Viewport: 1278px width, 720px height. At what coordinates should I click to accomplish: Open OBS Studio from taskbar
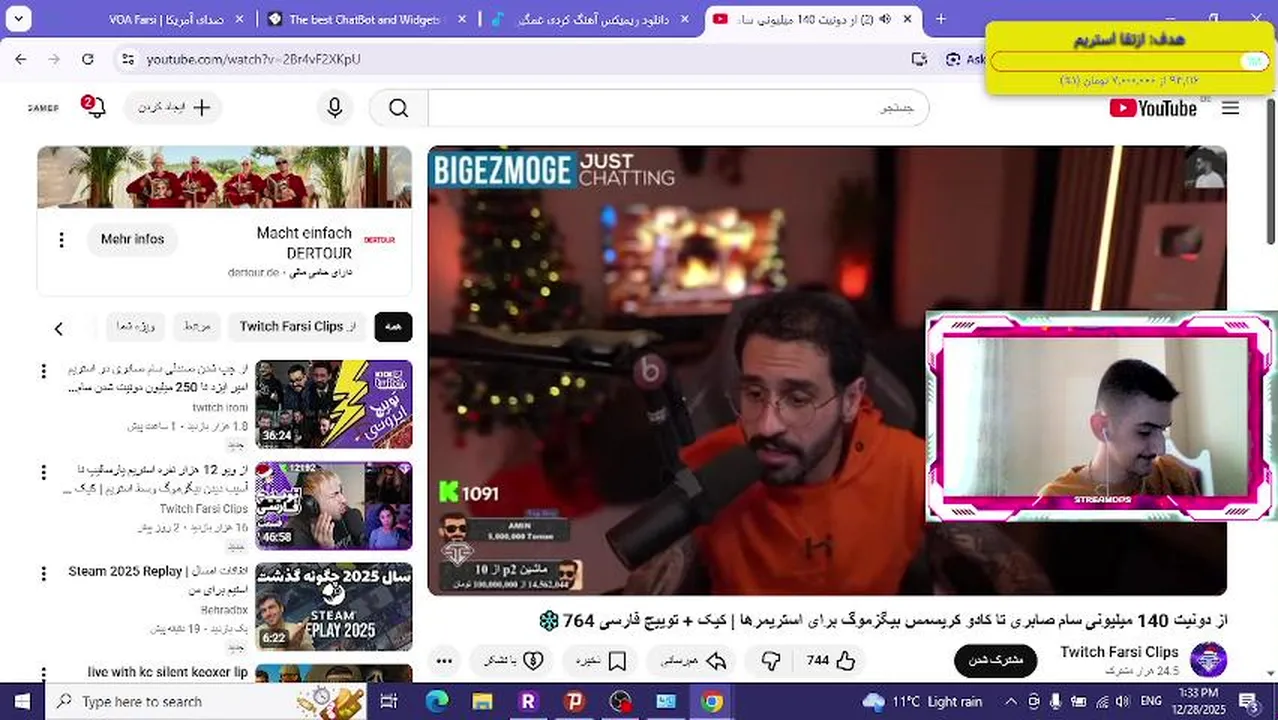point(621,701)
